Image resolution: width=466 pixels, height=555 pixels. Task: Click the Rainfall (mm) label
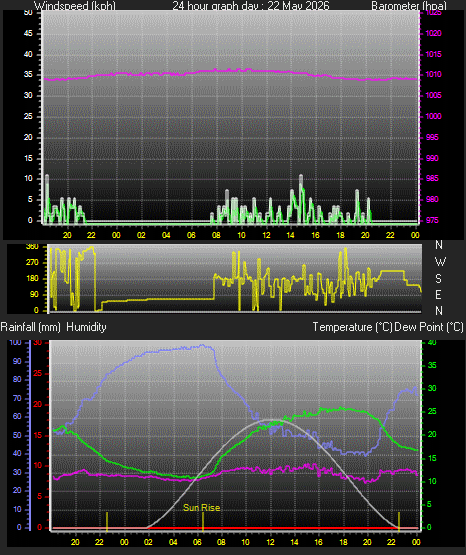tap(30, 327)
